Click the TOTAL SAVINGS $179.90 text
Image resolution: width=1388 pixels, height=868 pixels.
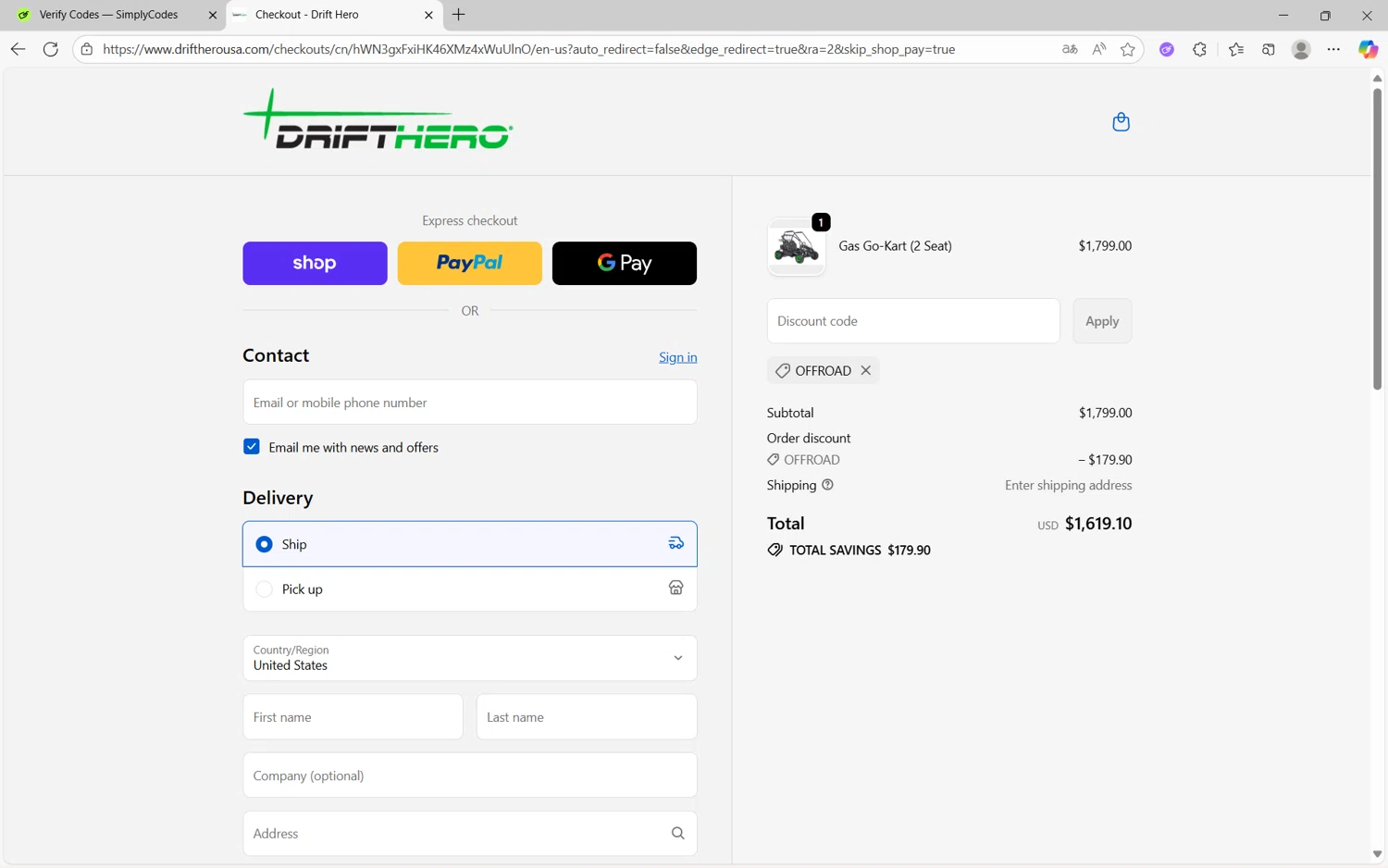860,550
